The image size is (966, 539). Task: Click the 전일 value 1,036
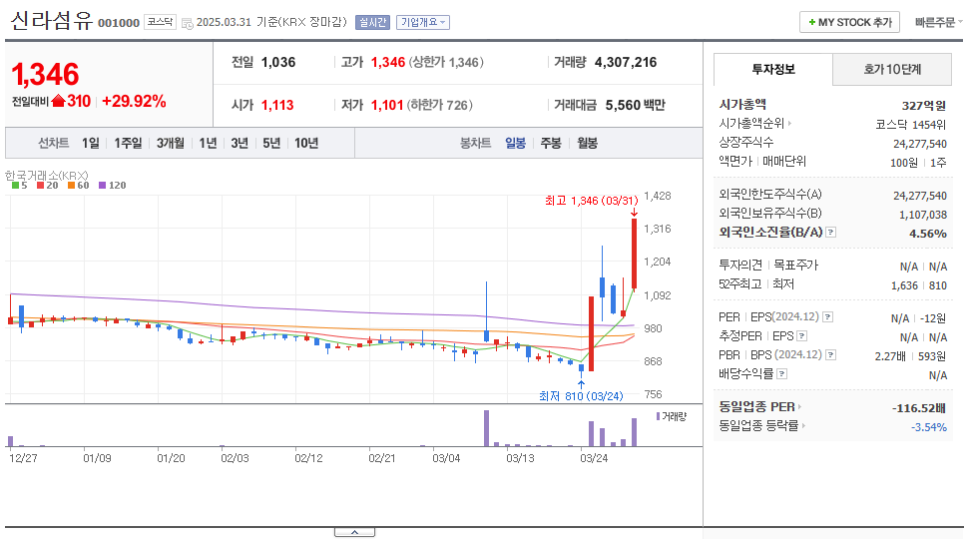click(278, 62)
